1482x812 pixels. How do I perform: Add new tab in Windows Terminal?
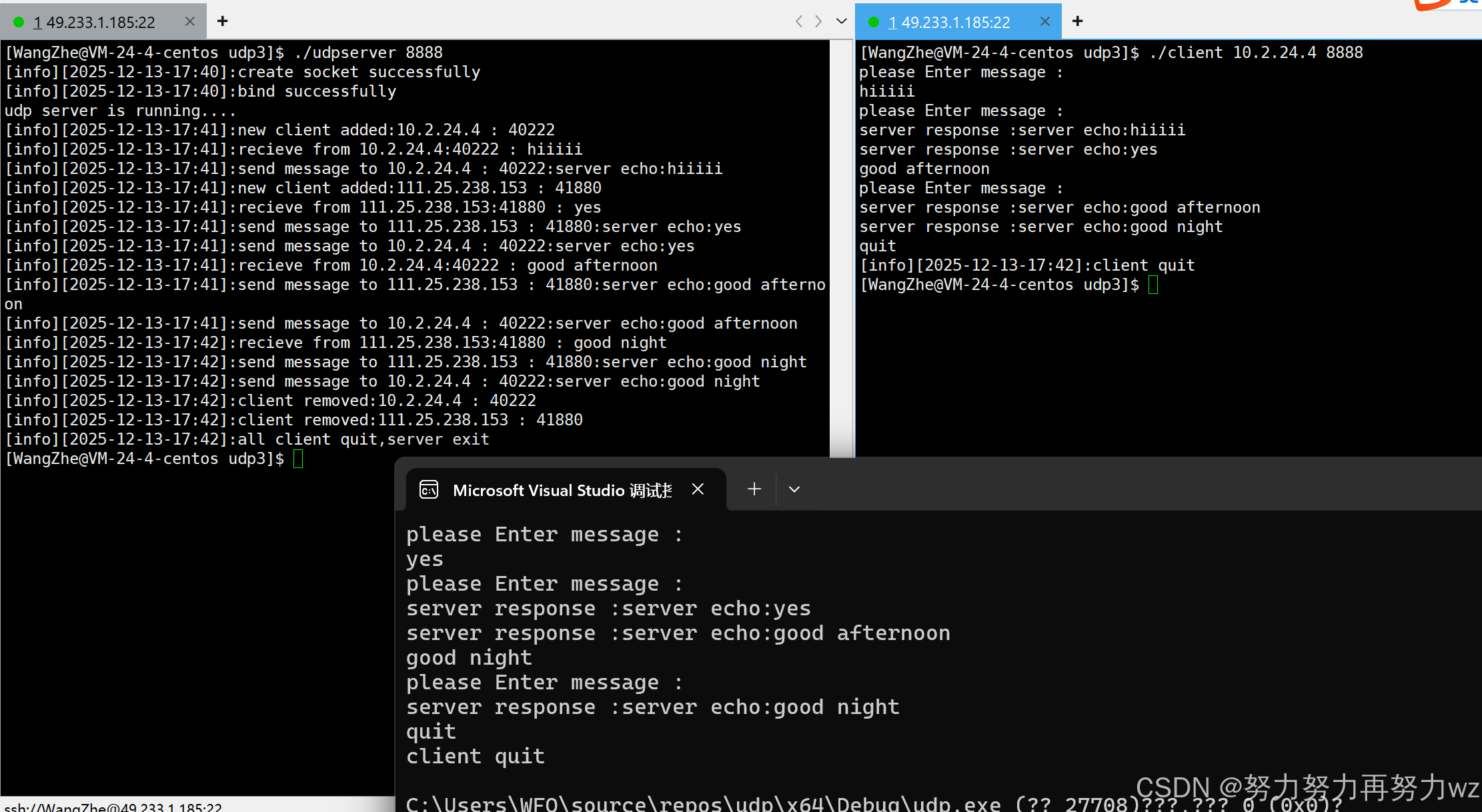(754, 489)
